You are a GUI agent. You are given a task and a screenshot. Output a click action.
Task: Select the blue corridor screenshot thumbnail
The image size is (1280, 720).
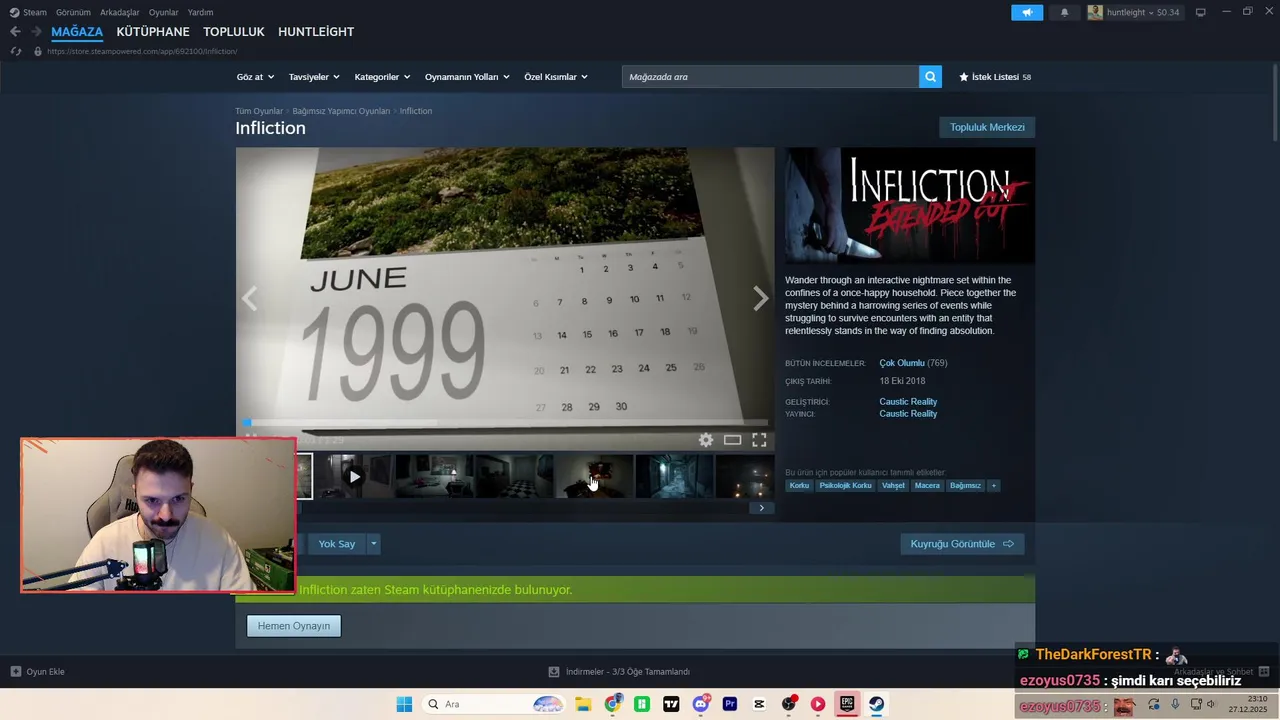(x=674, y=477)
